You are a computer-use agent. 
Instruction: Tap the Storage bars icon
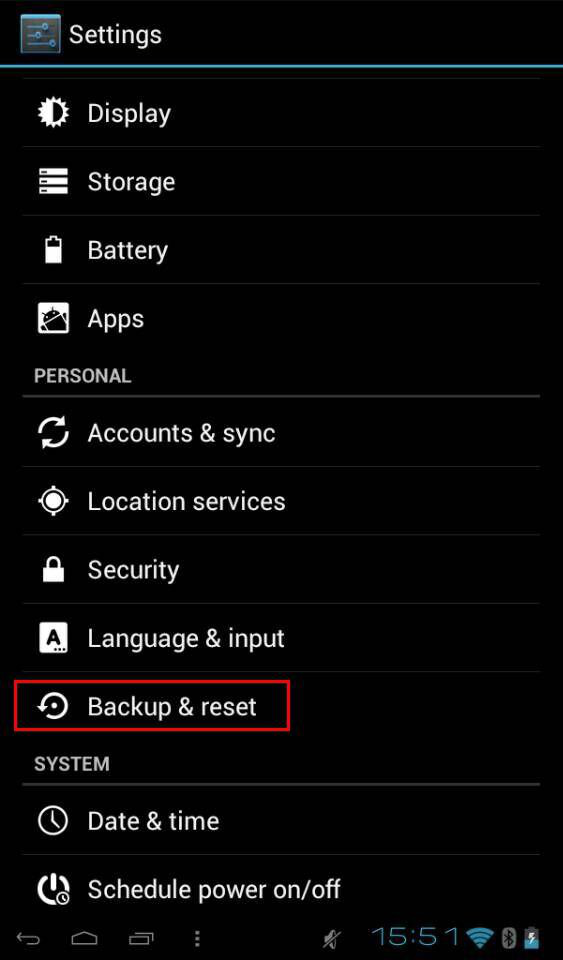pos(54,182)
